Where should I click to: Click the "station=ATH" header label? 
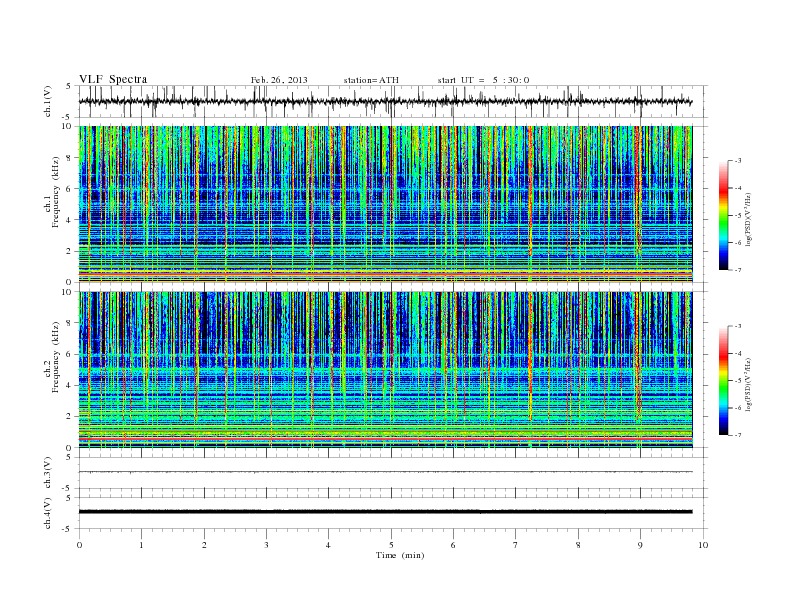(371, 80)
